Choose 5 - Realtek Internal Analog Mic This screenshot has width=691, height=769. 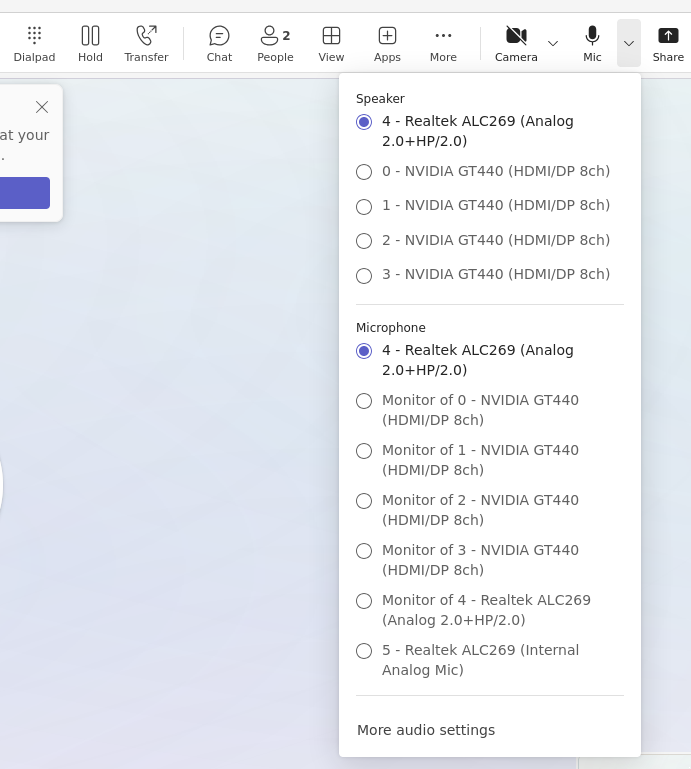(364, 651)
